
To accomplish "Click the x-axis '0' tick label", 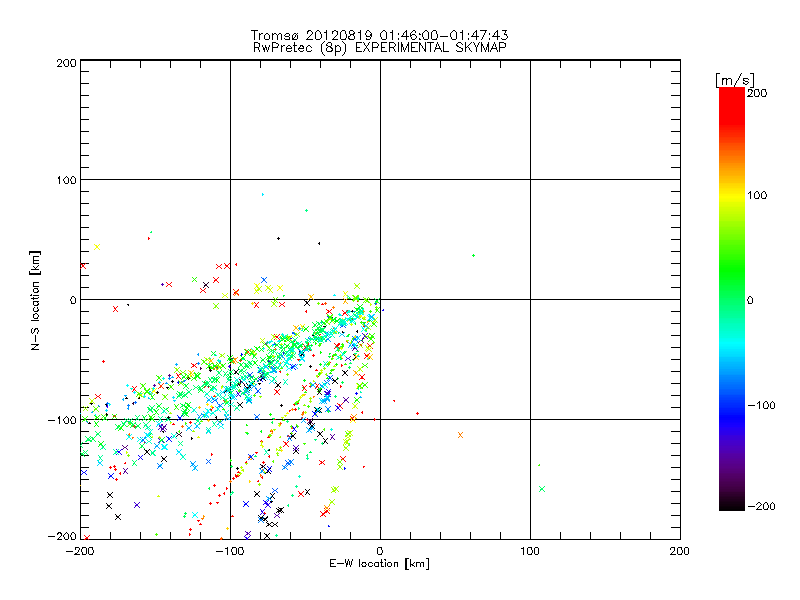I will coord(380,551).
